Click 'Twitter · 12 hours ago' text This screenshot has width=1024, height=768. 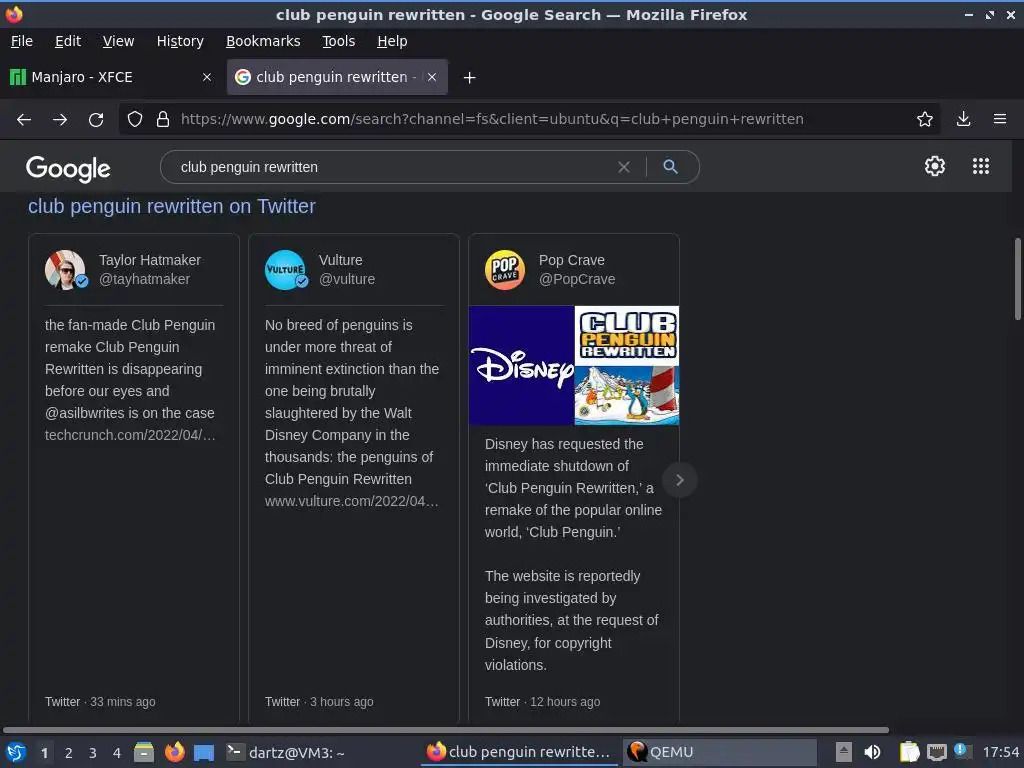[542, 702]
